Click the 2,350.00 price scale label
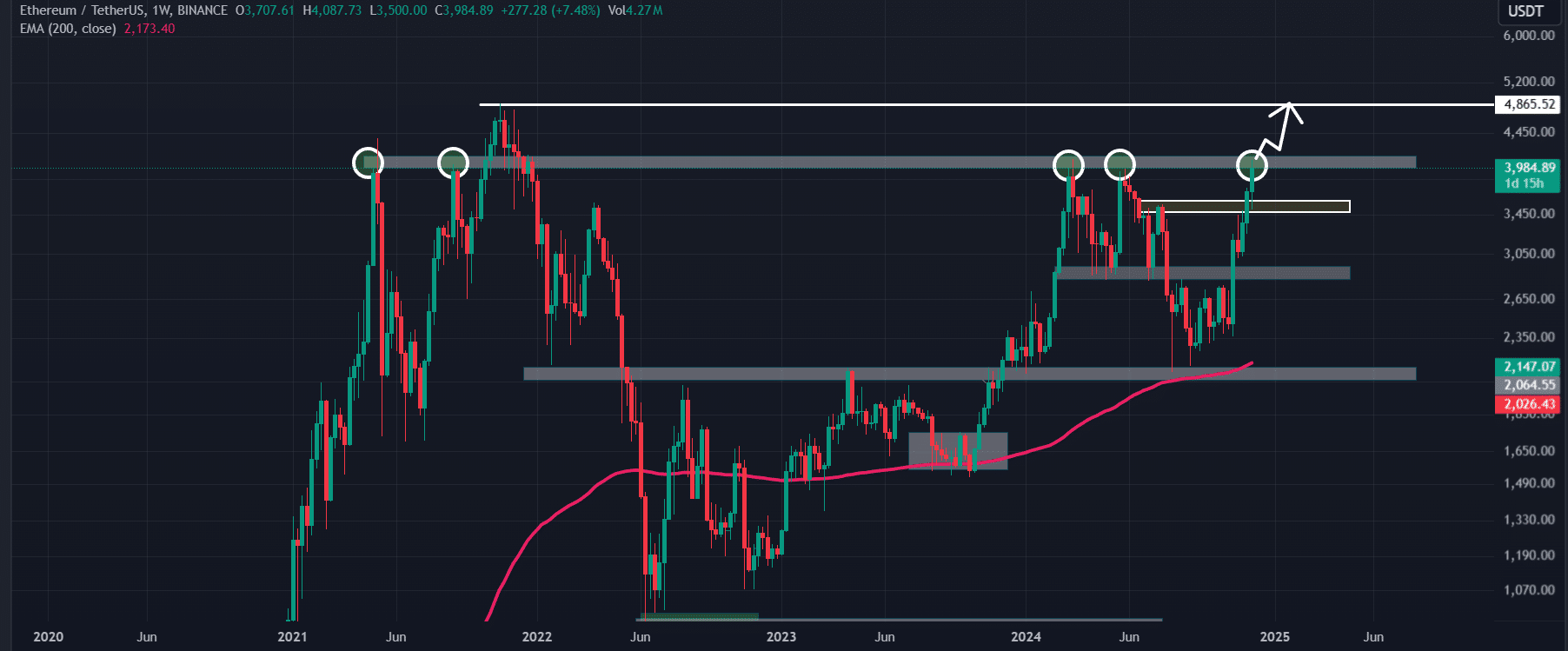Image resolution: width=1568 pixels, height=651 pixels. [x=1529, y=337]
